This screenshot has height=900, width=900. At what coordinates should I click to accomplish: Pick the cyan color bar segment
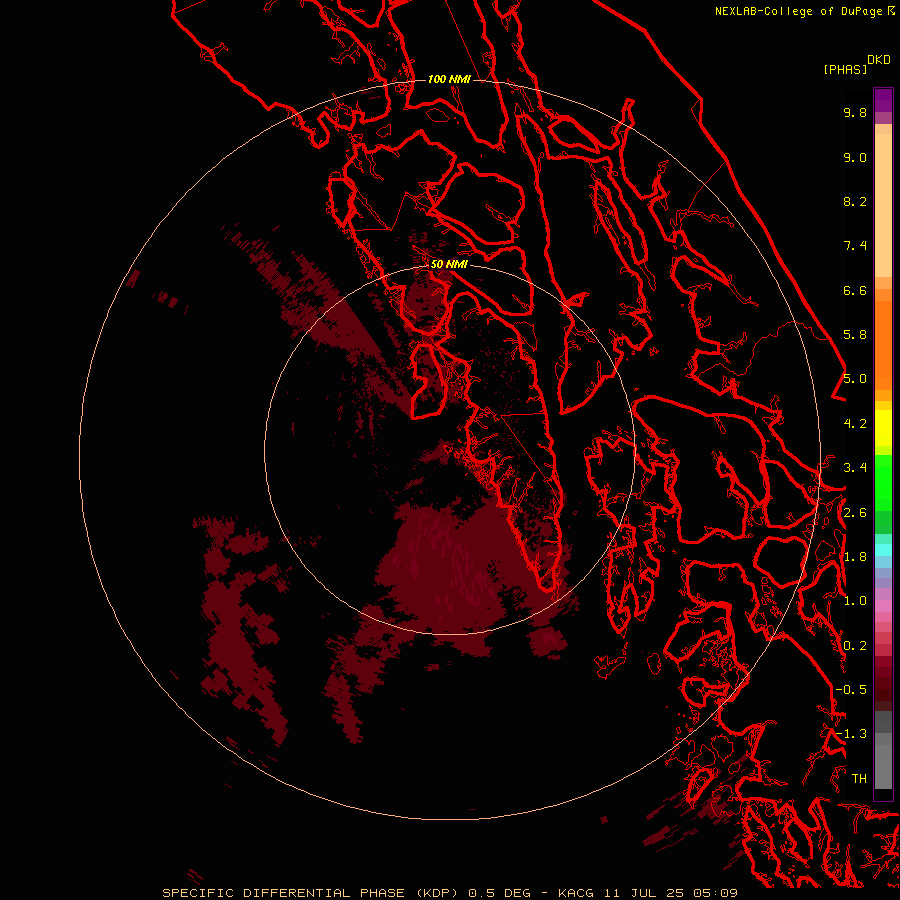click(x=883, y=549)
